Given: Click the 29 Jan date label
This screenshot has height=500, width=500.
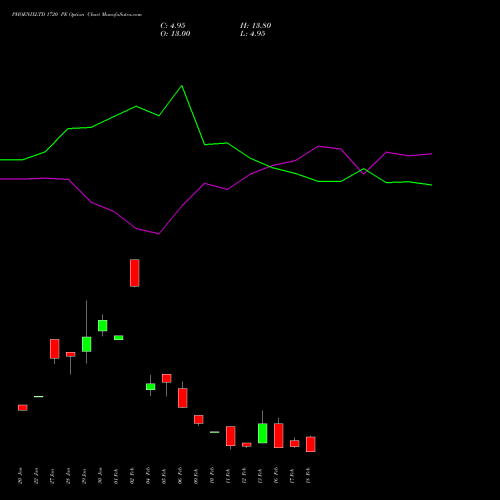Looking at the screenshot, I should pyautogui.click(x=85, y=476).
